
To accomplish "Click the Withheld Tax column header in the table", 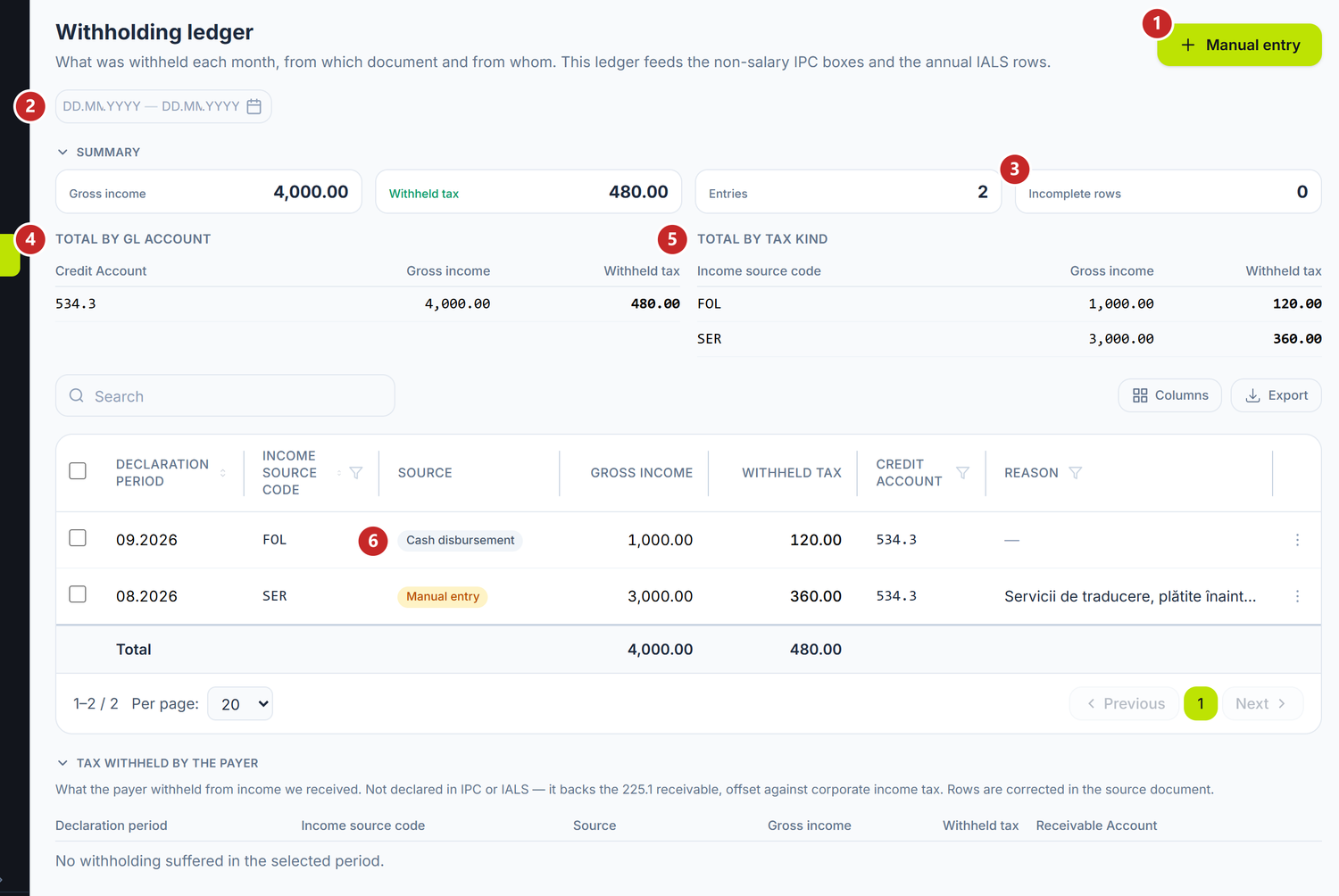I will coord(792,473).
